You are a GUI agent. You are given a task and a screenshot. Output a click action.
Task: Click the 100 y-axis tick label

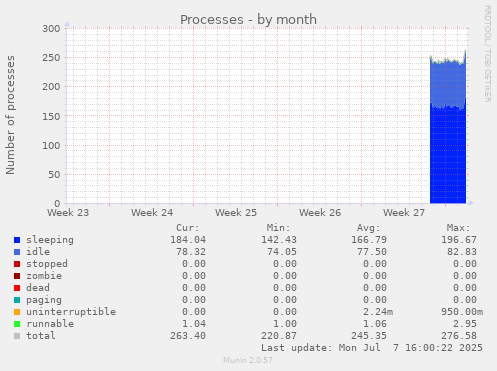tap(51, 145)
